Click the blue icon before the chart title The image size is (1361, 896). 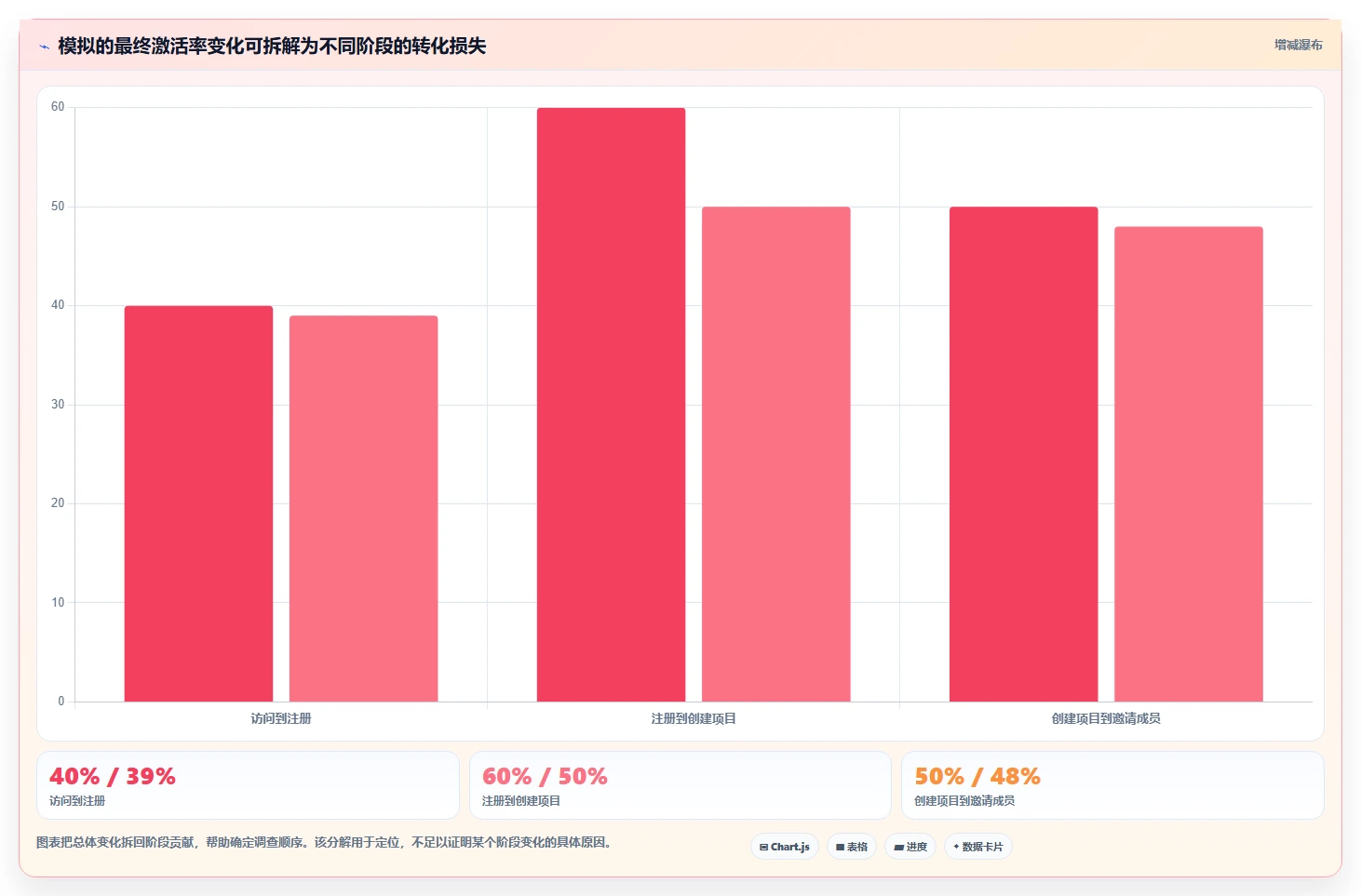pyautogui.click(x=44, y=47)
